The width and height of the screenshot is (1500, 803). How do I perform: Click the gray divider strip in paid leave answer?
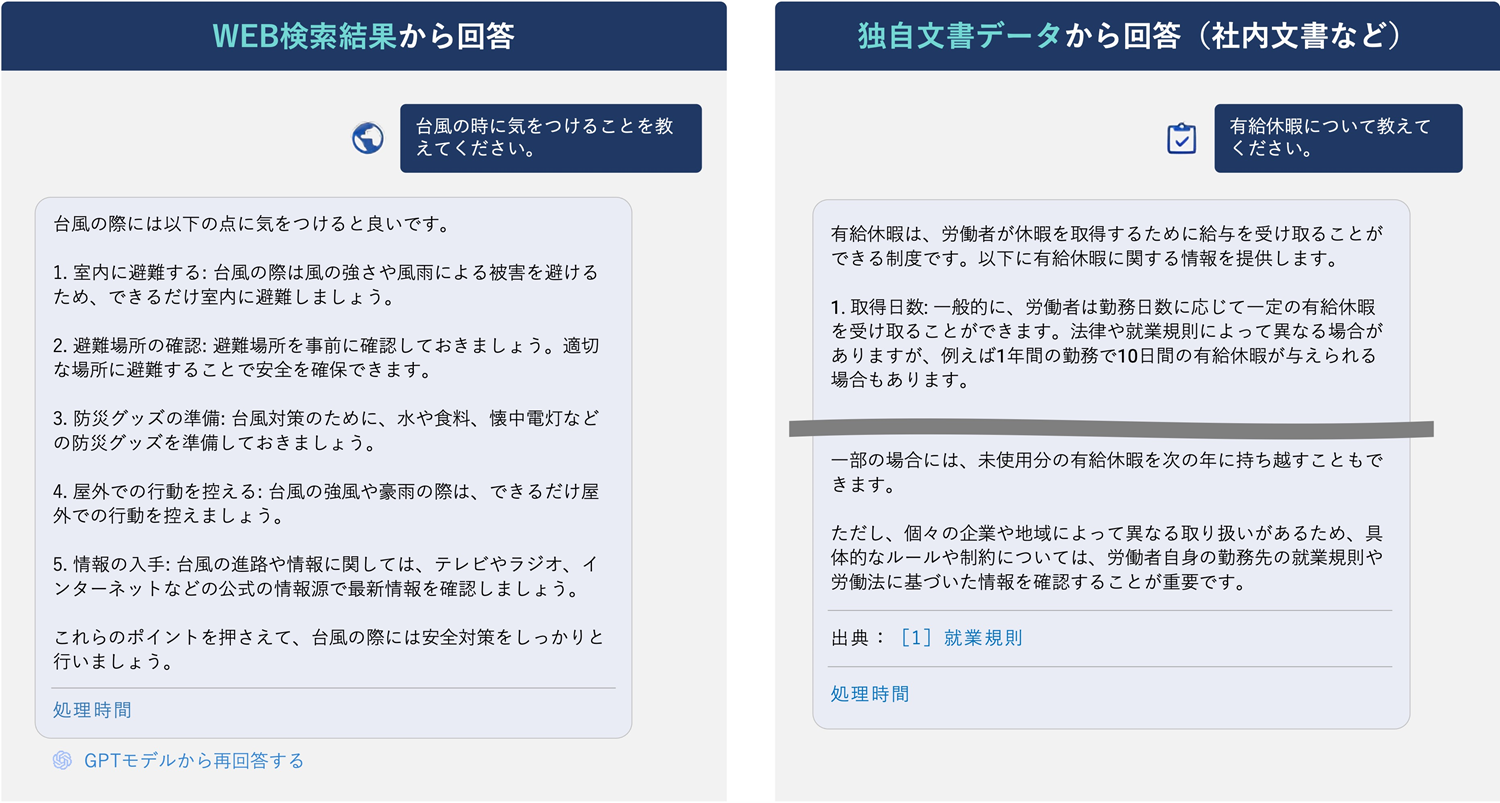(1111, 429)
